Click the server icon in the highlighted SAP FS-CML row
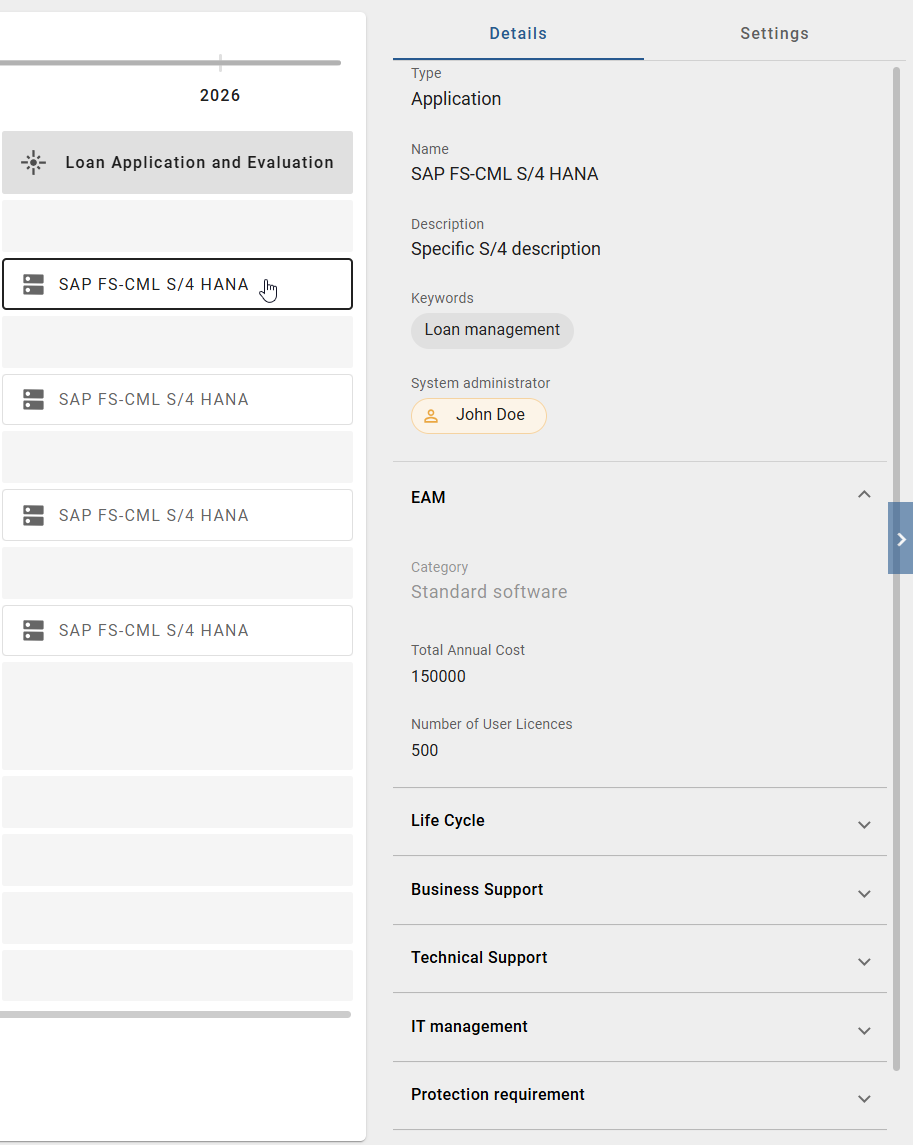Screen dimensions: 913x1145 pyautogui.click(x=34, y=285)
